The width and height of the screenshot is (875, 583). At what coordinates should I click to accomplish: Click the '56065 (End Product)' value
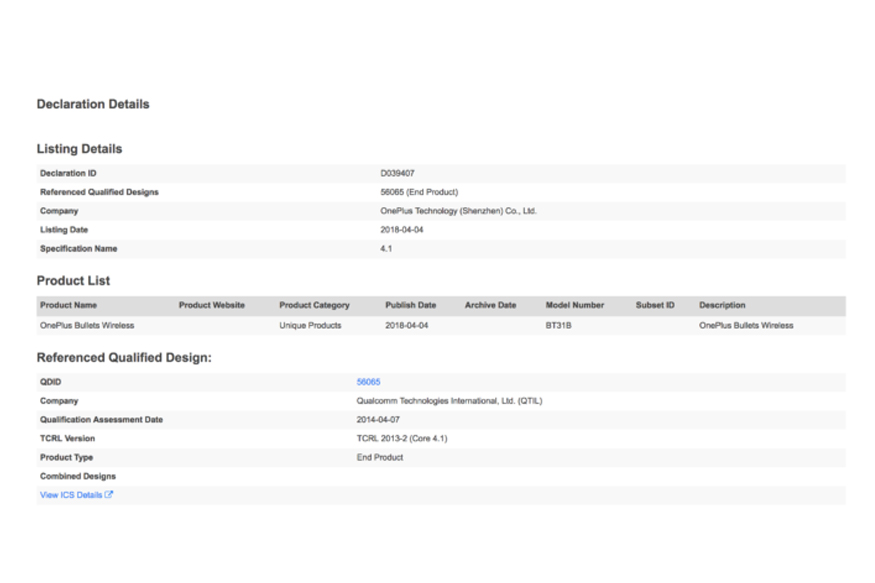pos(419,192)
